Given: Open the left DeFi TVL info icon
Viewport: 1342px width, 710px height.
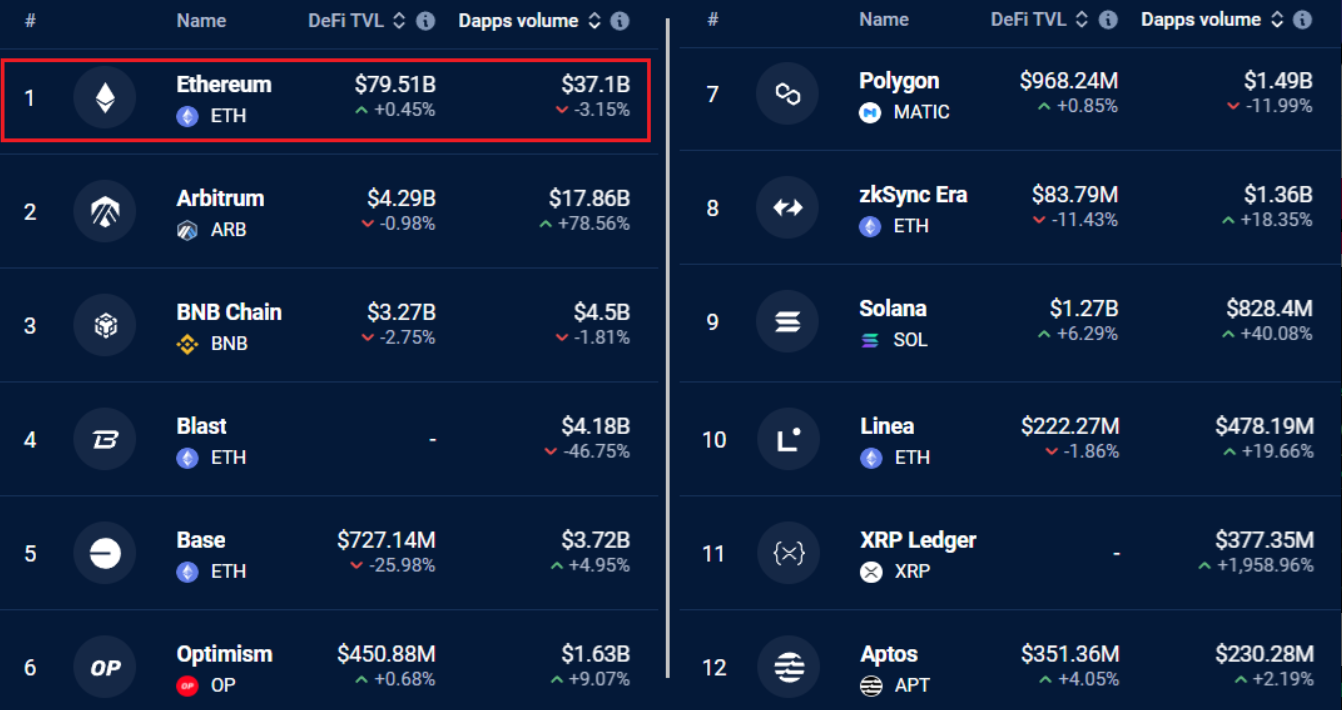Looking at the screenshot, I should click(426, 21).
